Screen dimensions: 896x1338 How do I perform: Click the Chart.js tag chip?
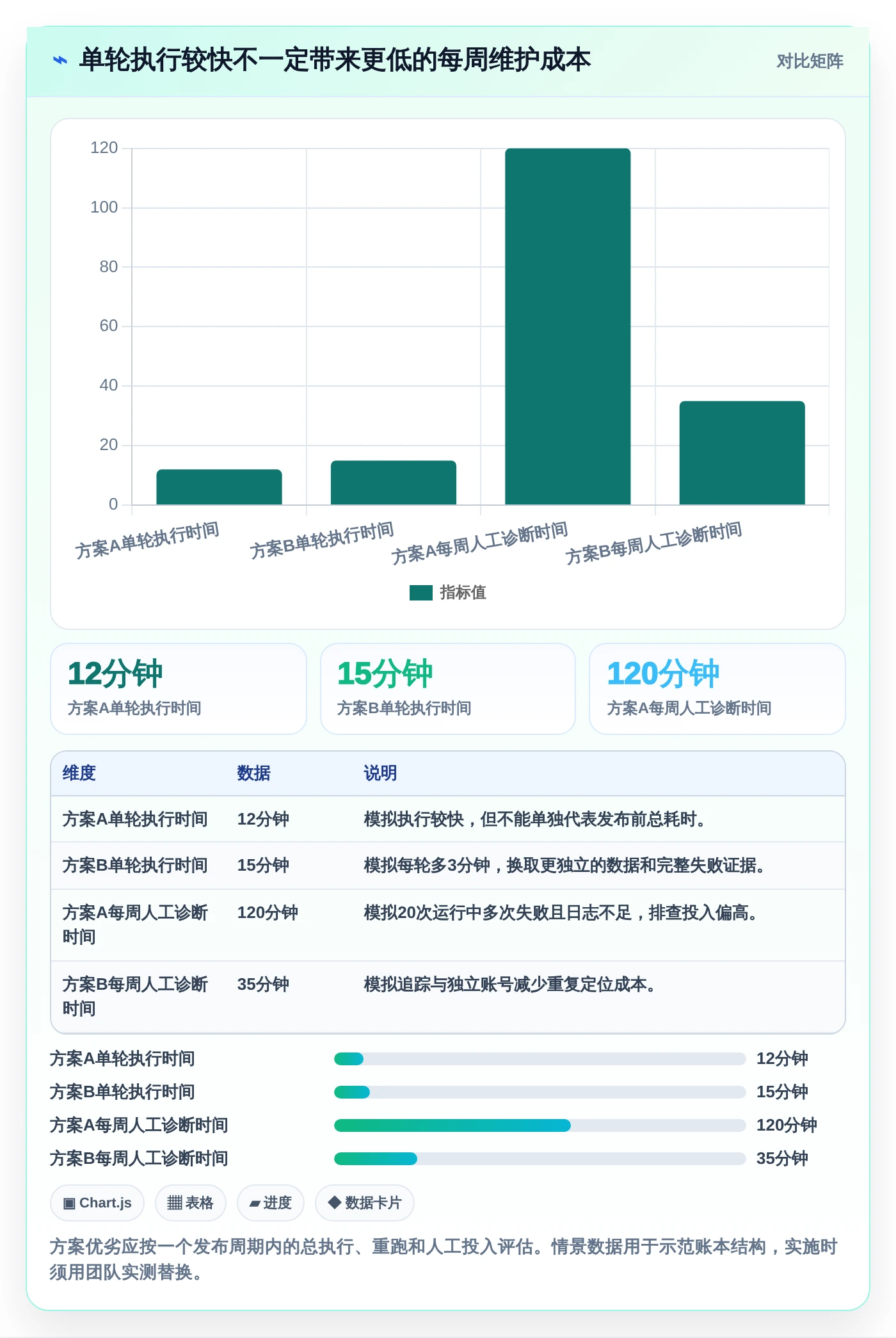(97, 1203)
